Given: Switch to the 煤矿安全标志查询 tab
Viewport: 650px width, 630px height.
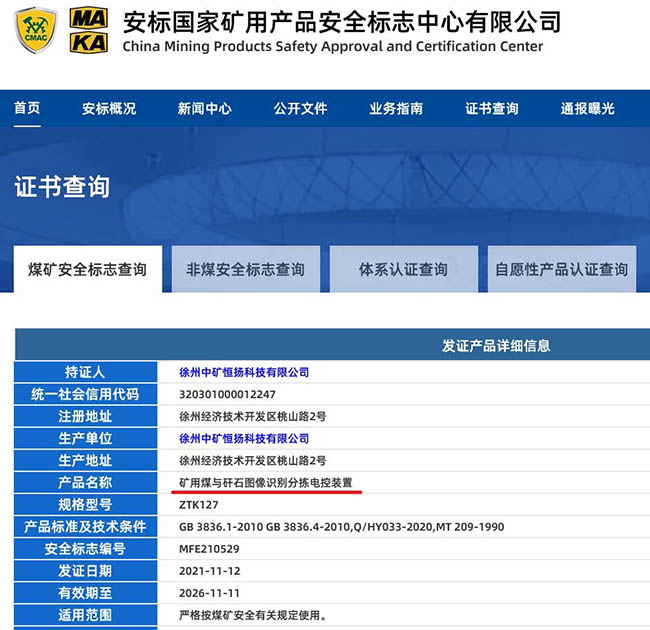Looking at the screenshot, I should pyautogui.click(x=87, y=269).
